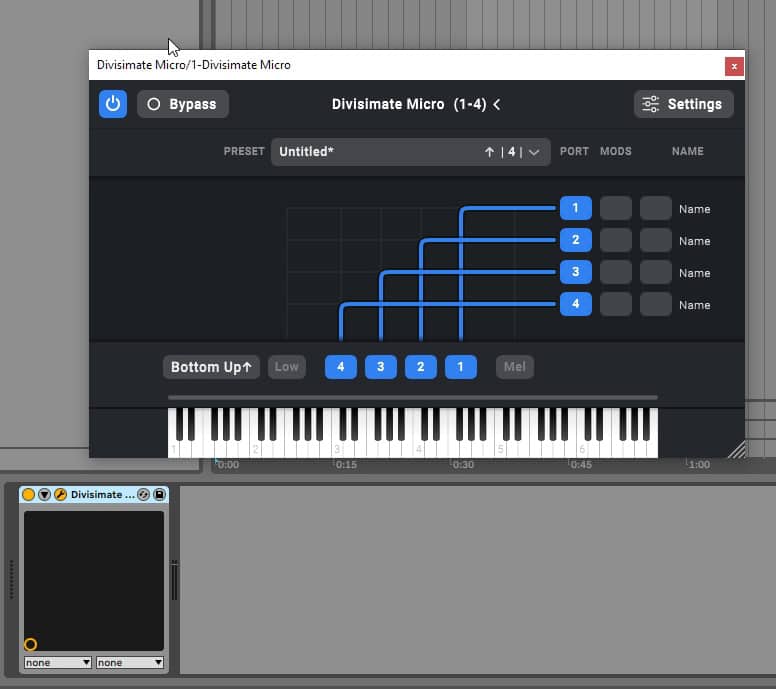The image size is (776, 689).
Task: Click first mods box in port 3 row
Action: [616, 272]
